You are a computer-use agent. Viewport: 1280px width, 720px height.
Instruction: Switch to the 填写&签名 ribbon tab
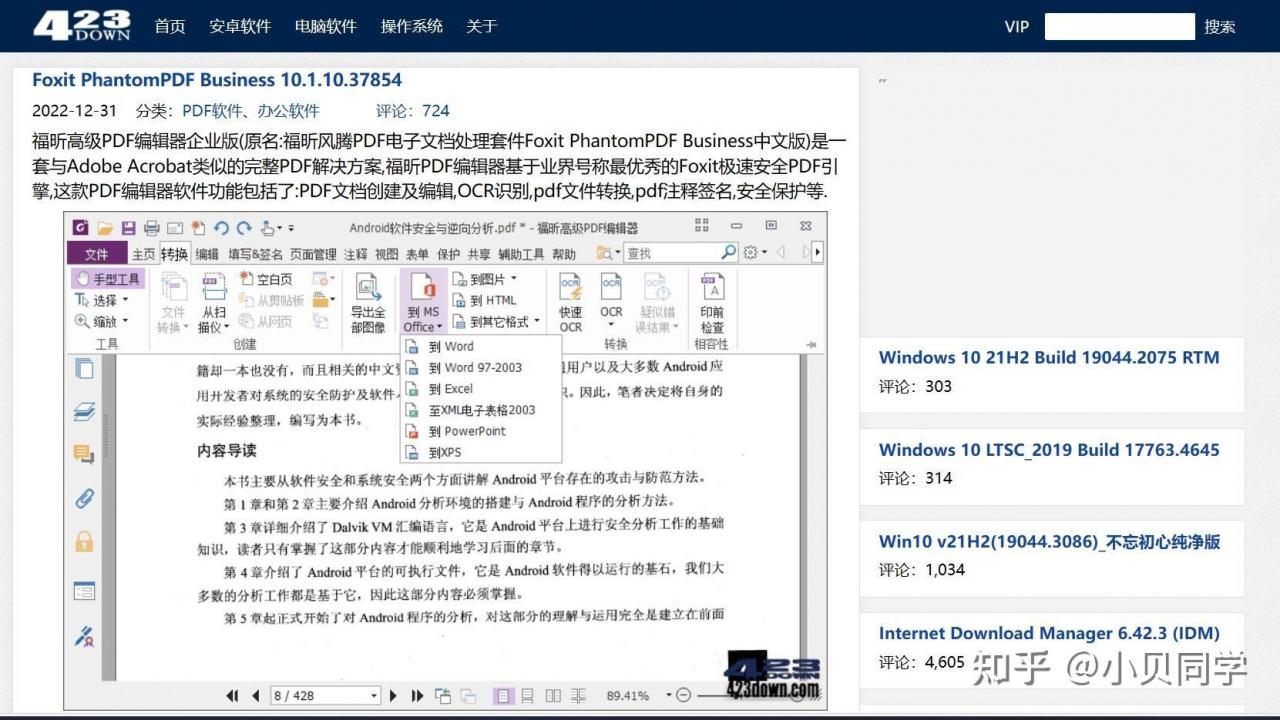[x=255, y=254]
